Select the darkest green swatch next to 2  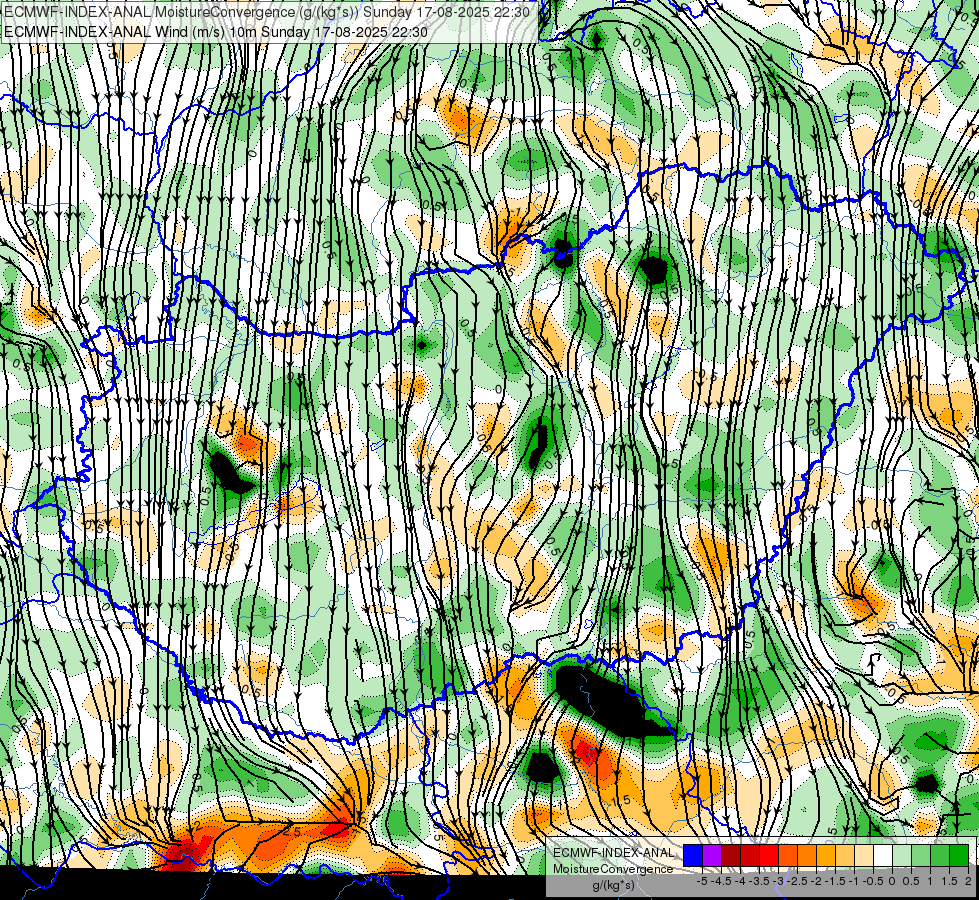click(959, 856)
